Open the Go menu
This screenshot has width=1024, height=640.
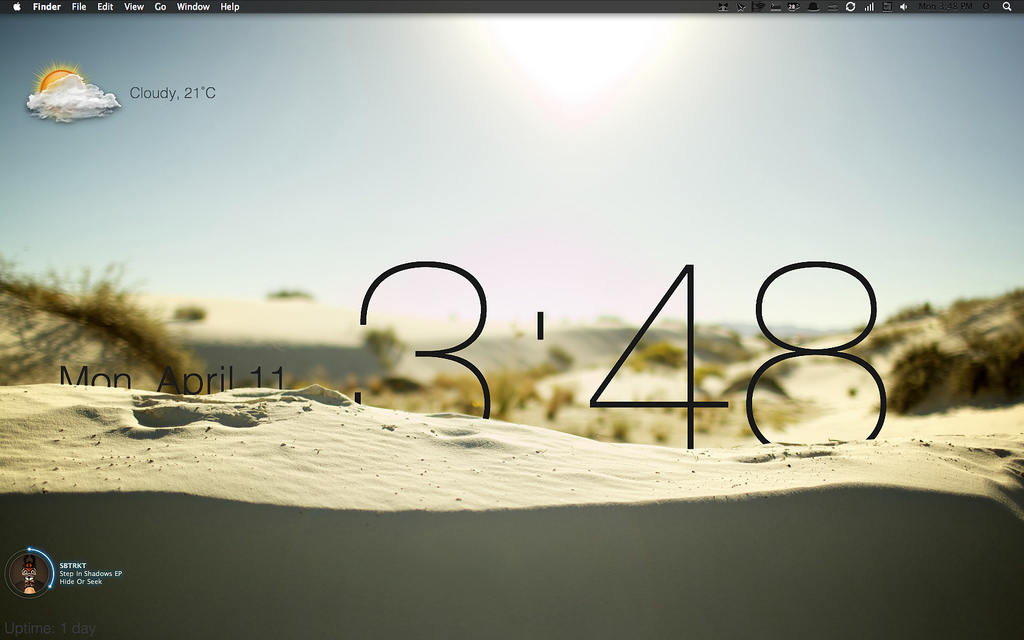tap(161, 7)
